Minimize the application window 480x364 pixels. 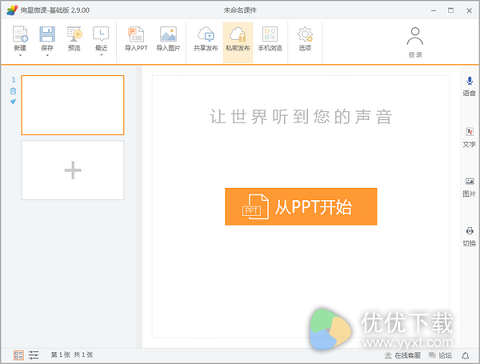(x=433, y=11)
